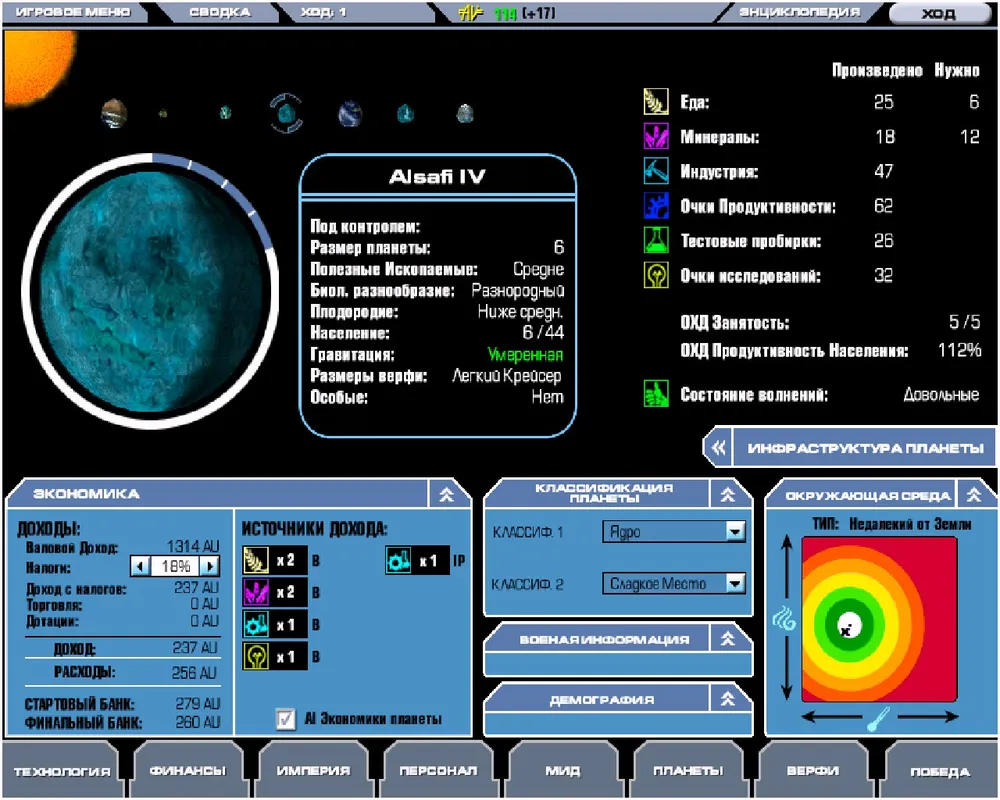Expand the Демография panel
Screen dimensions: 1000x800
pyautogui.click(x=728, y=700)
